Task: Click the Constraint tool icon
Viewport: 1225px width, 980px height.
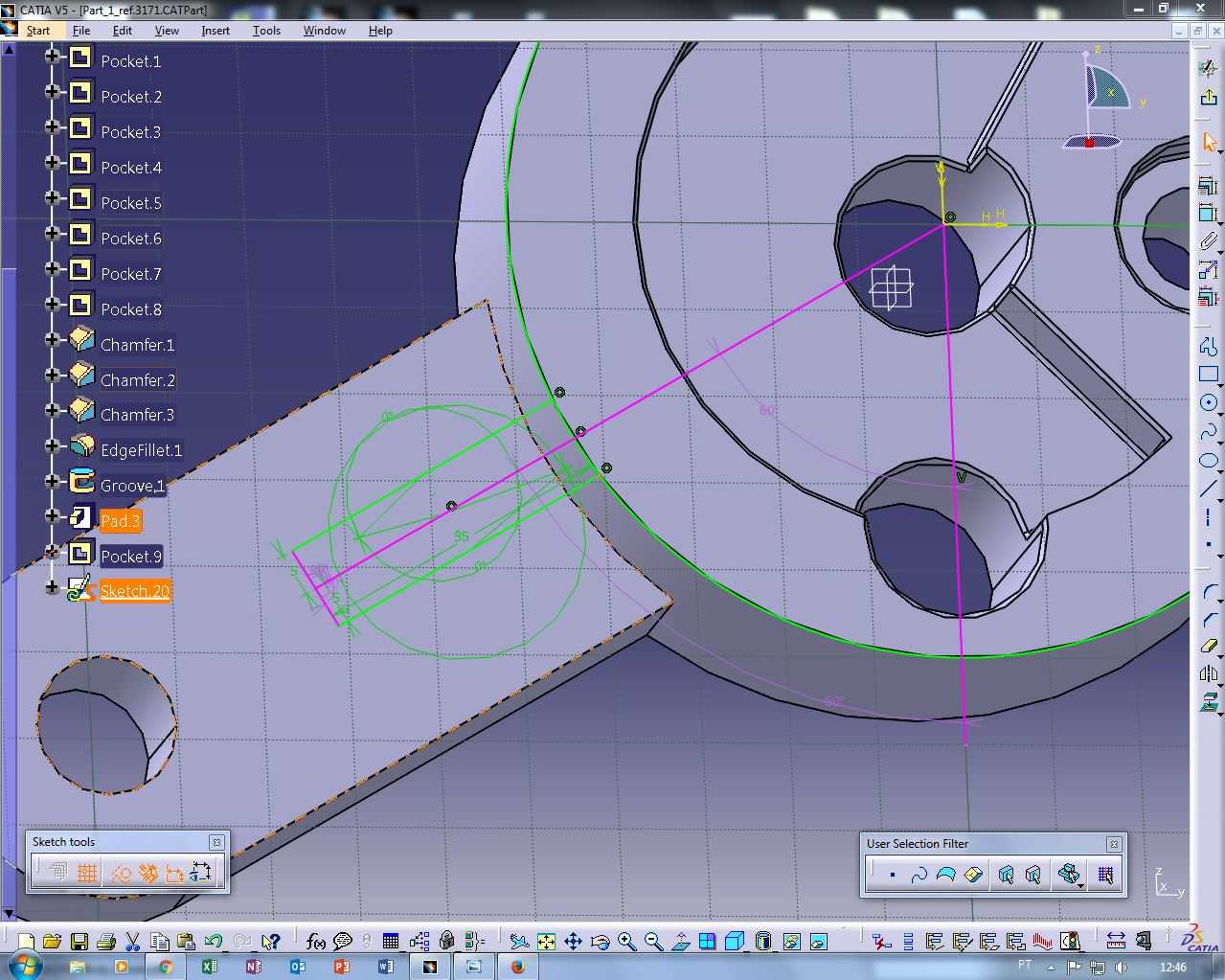Action: coord(1209,214)
